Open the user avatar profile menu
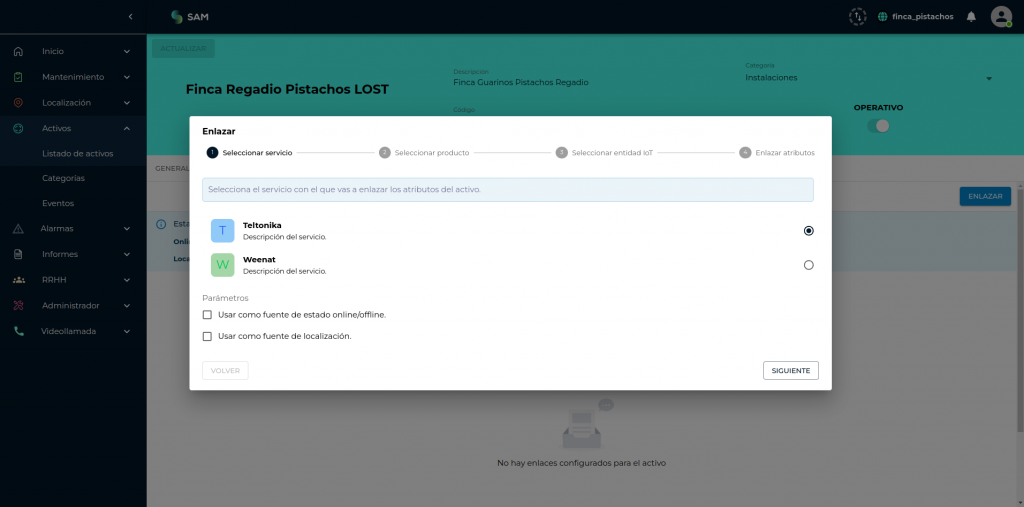This screenshot has width=1024, height=507. pyautogui.click(x=1001, y=17)
